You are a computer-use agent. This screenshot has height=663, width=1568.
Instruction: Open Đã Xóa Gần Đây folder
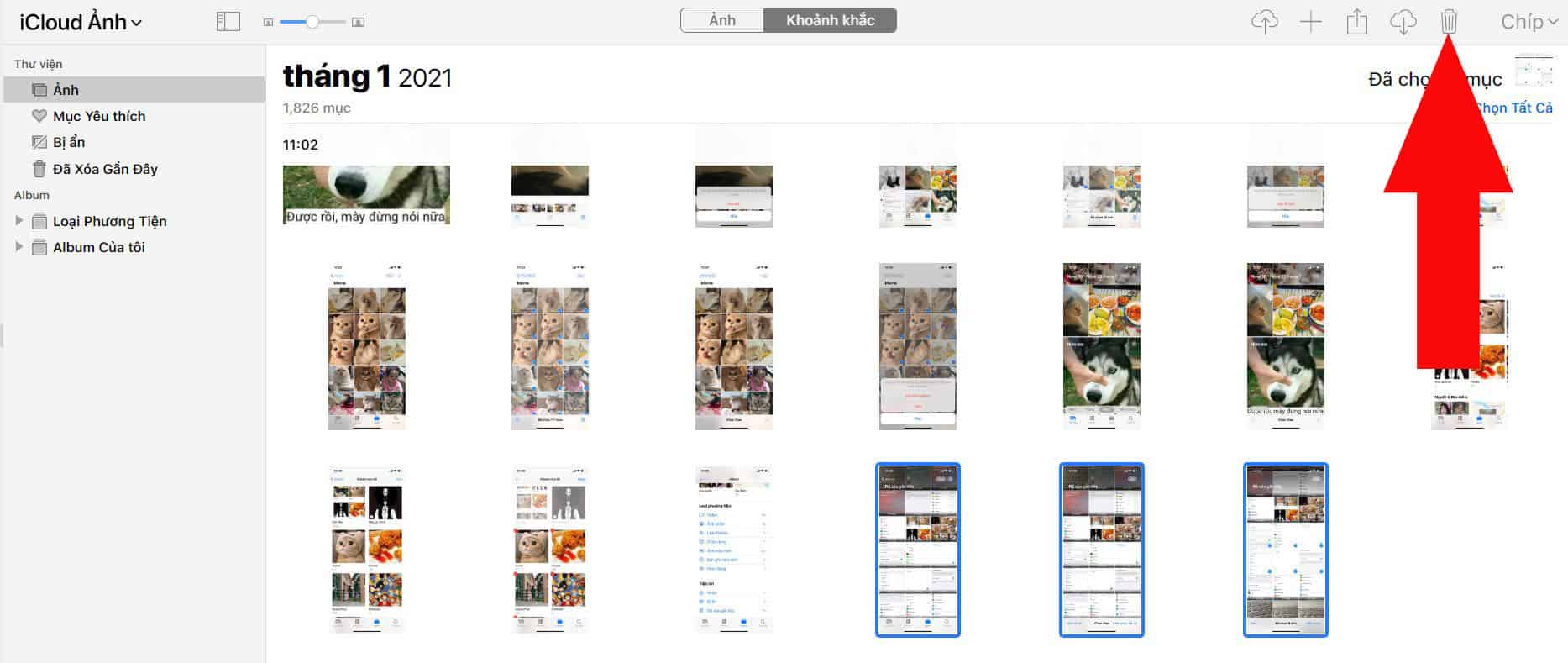104,169
